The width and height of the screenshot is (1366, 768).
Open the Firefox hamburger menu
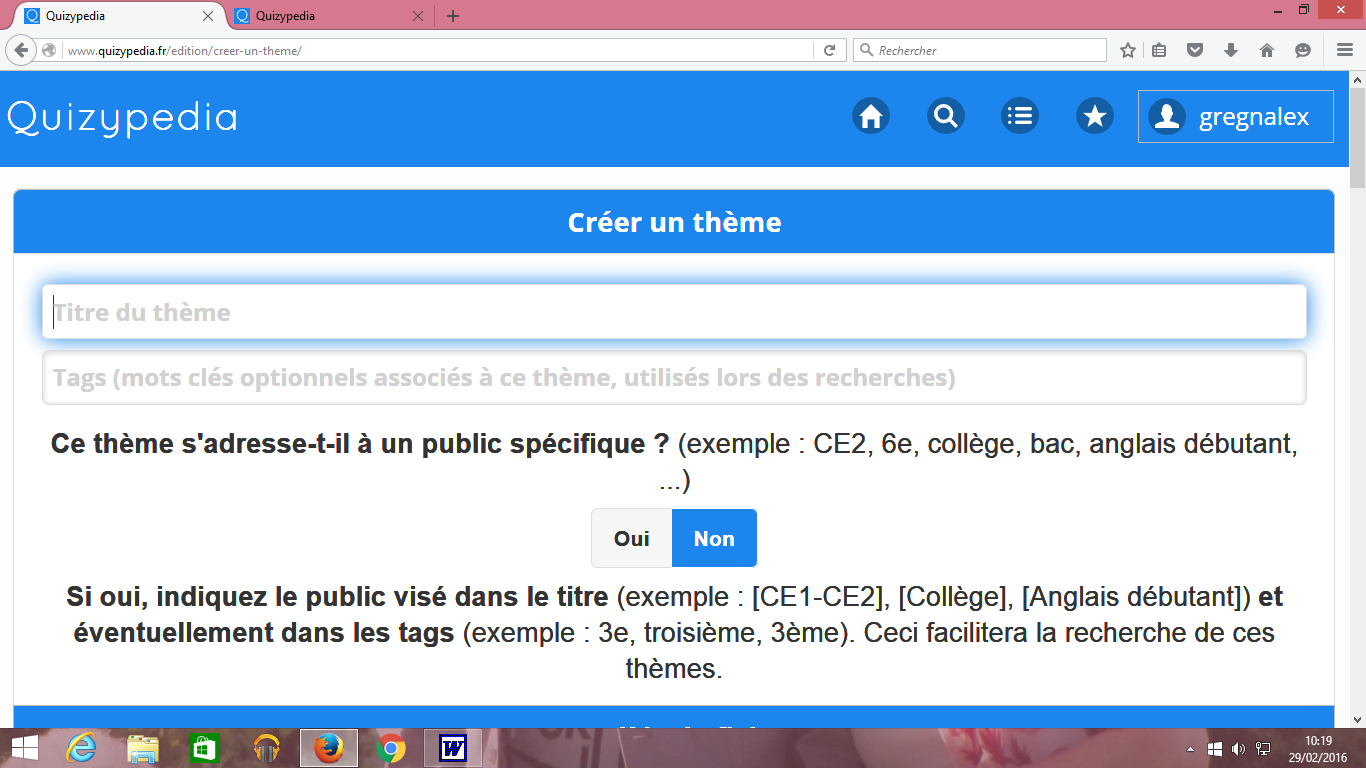click(1345, 50)
